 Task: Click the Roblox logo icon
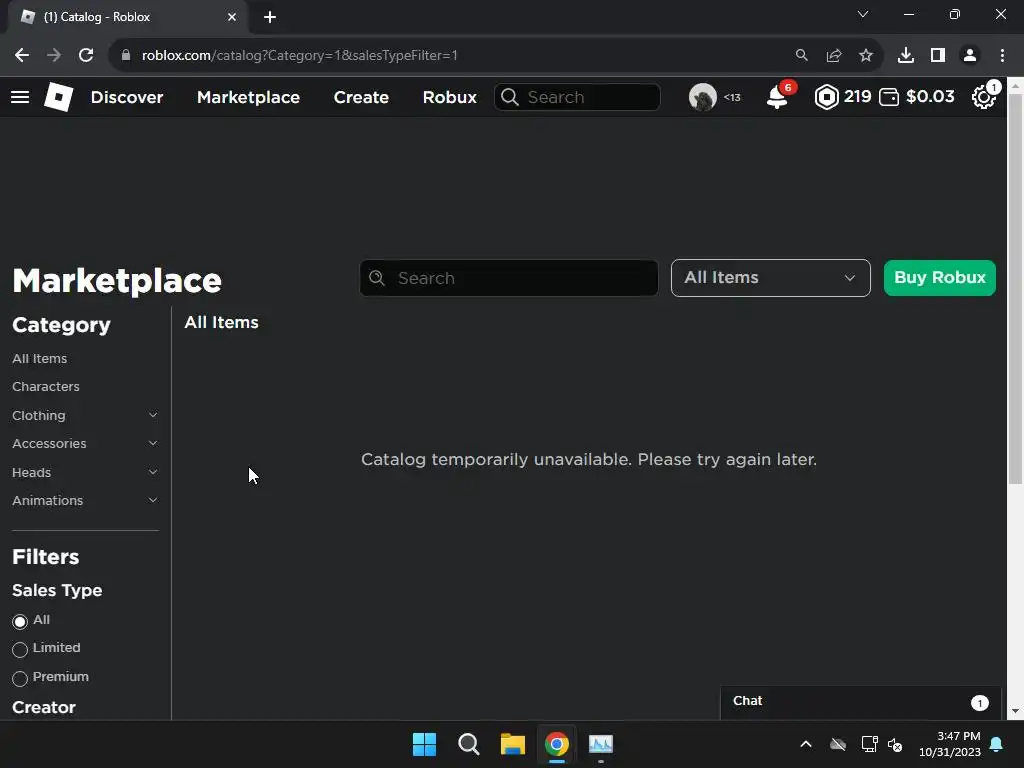click(58, 97)
